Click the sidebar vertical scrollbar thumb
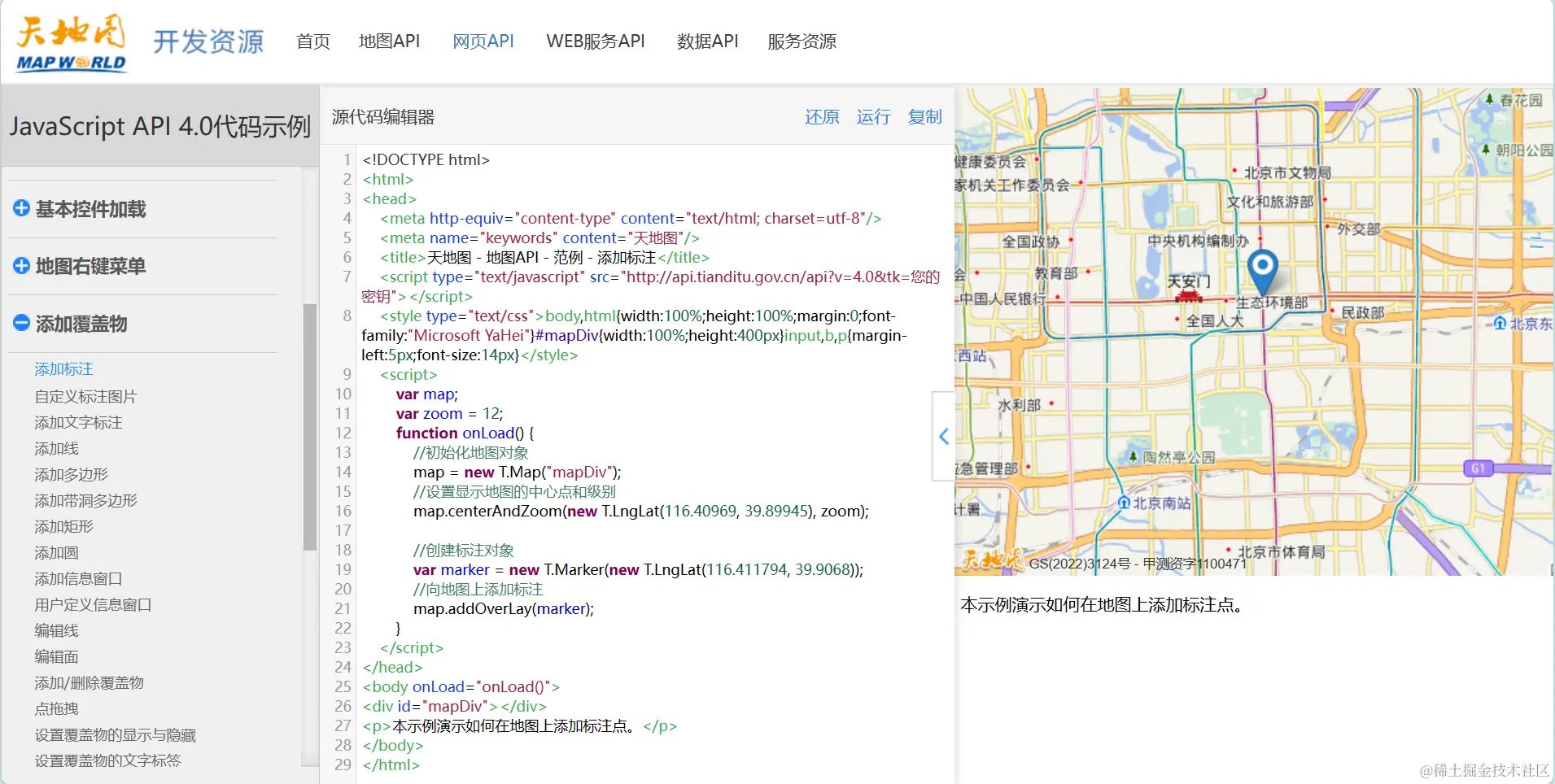 (310, 427)
